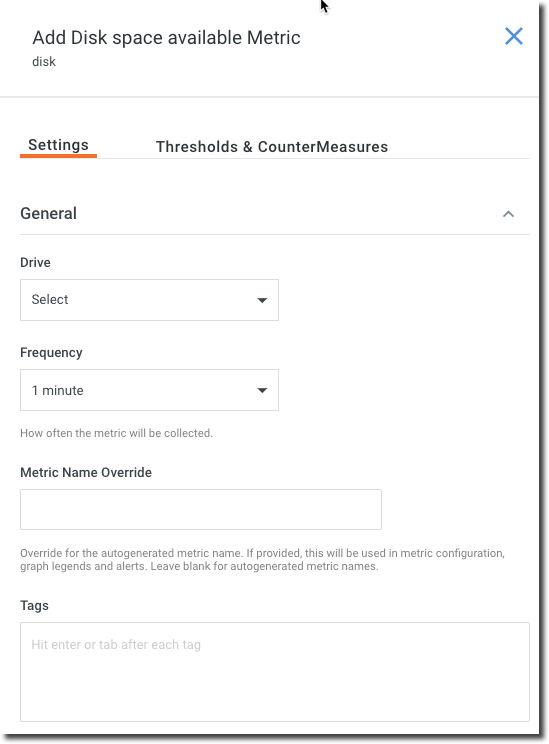Click the Frequency field label
The width and height of the screenshot is (549, 744).
click(x=51, y=353)
